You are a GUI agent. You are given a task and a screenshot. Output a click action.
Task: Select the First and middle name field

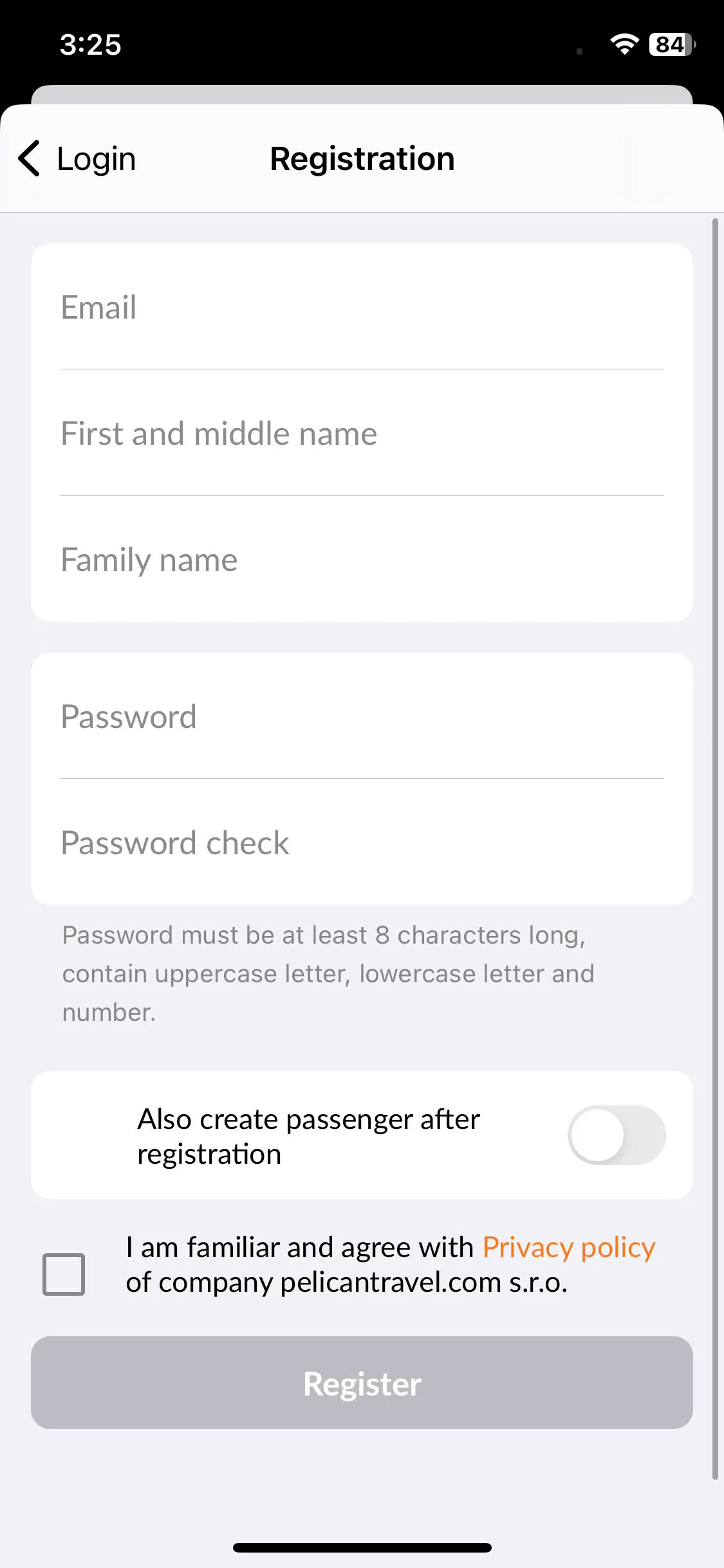click(x=362, y=433)
